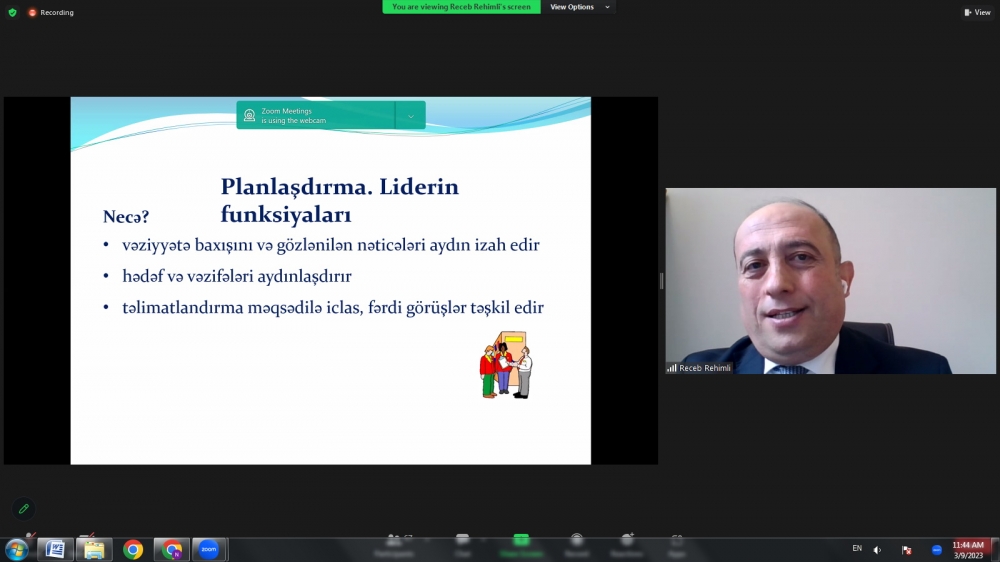This screenshot has height=562, width=1000.
Task: Click the divider handle beside shared screen
Action: (x=661, y=281)
